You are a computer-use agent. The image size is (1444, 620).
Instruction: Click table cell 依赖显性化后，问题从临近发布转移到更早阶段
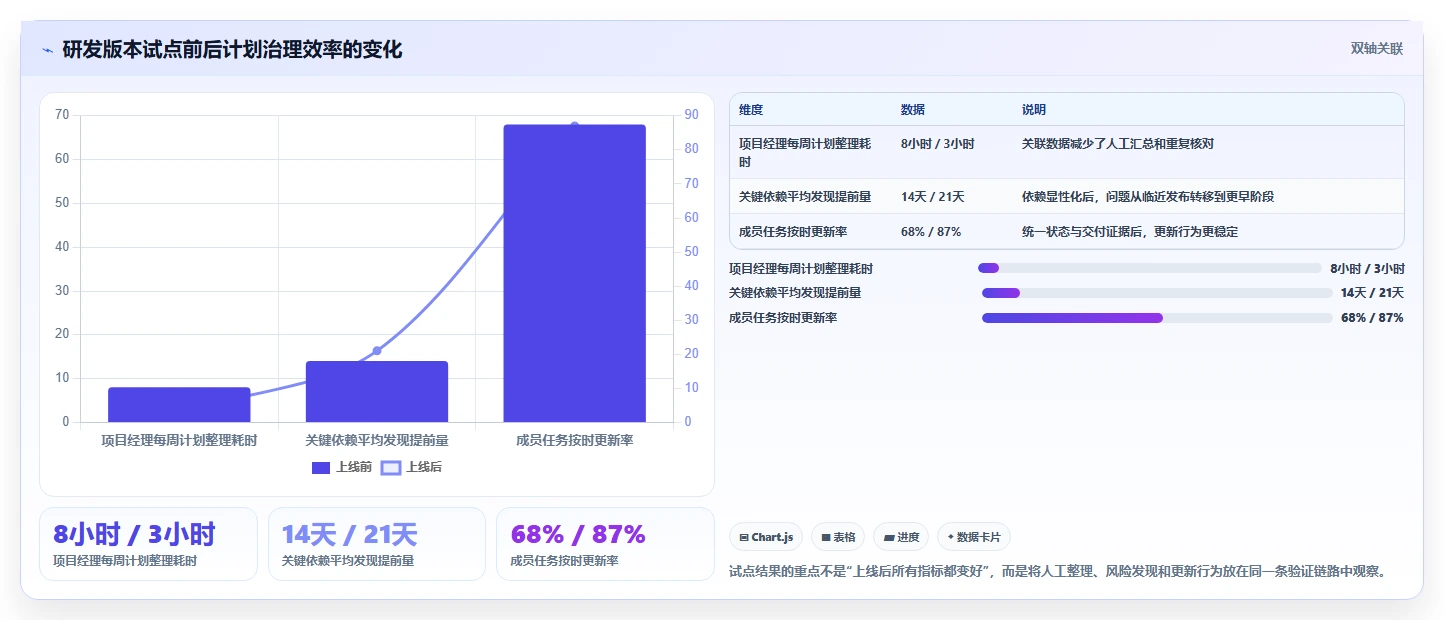(x=1148, y=197)
